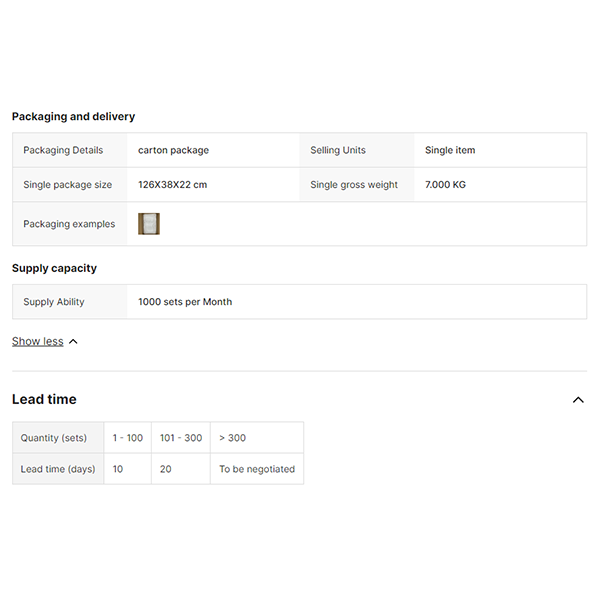Collapse the Lead time section arrow
Viewport: 600px width, 600px height.
tap(578, 400)
